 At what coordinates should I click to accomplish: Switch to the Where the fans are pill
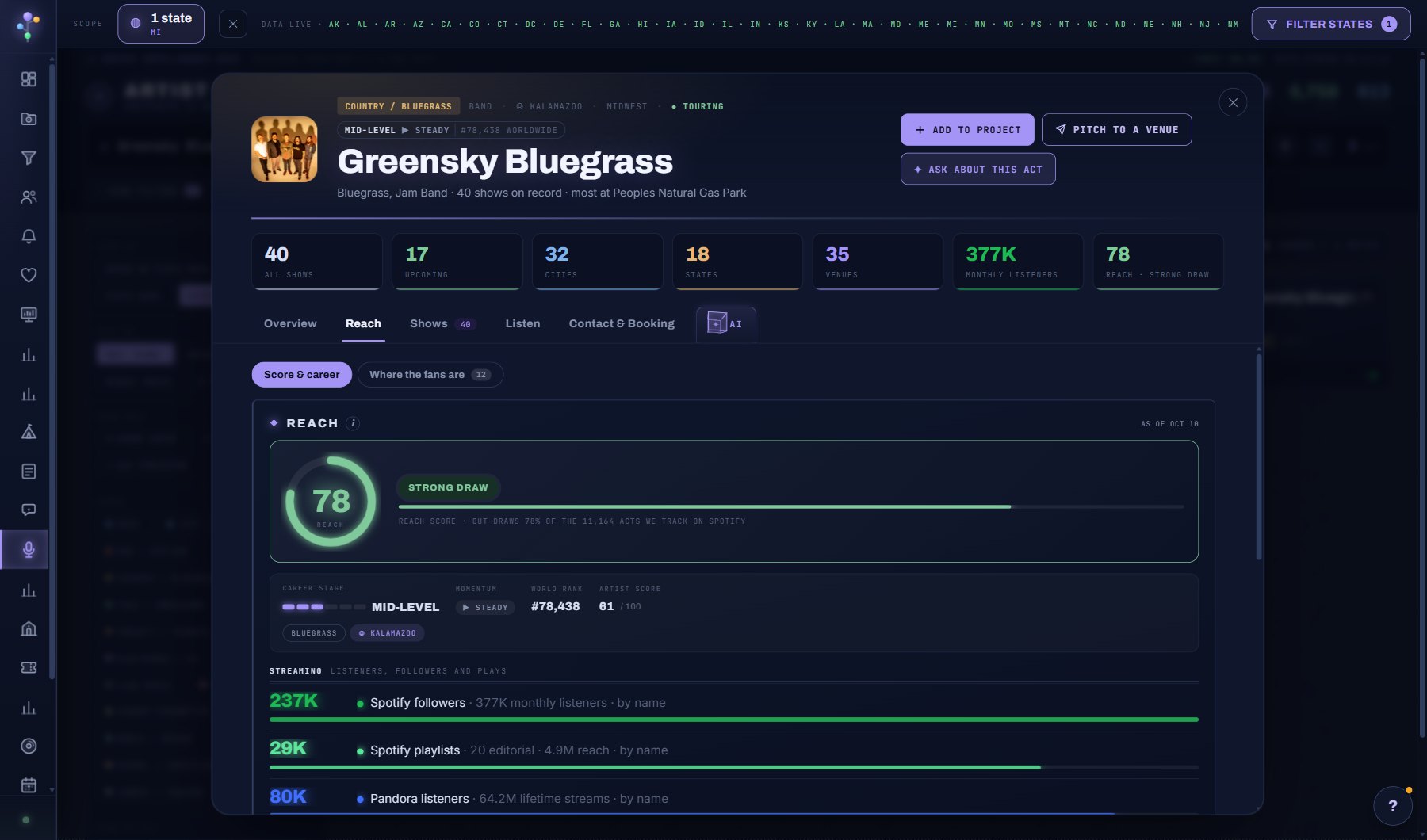430,374
